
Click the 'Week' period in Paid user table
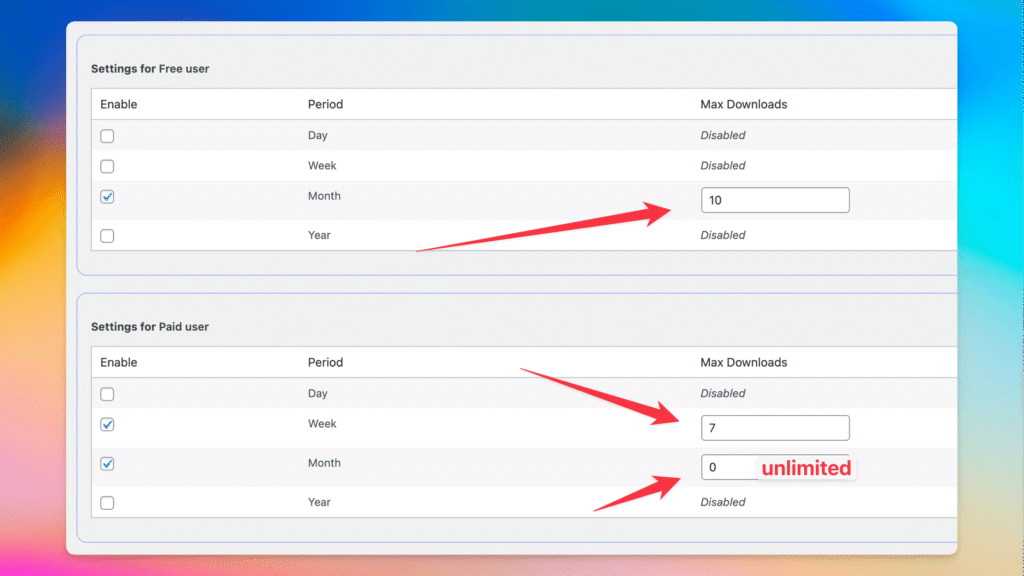coord(322,424)
